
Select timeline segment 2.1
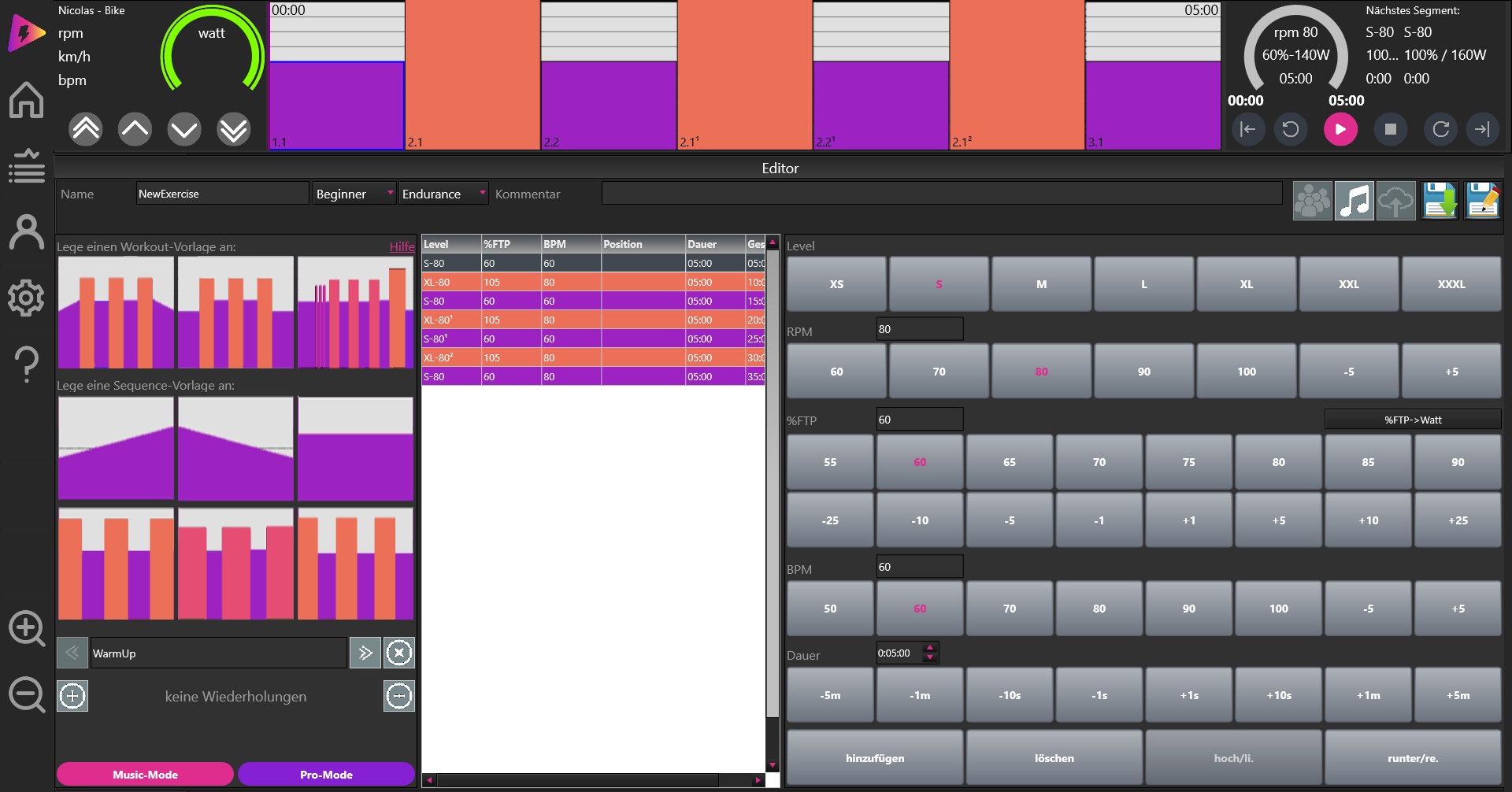coord(472,75)
